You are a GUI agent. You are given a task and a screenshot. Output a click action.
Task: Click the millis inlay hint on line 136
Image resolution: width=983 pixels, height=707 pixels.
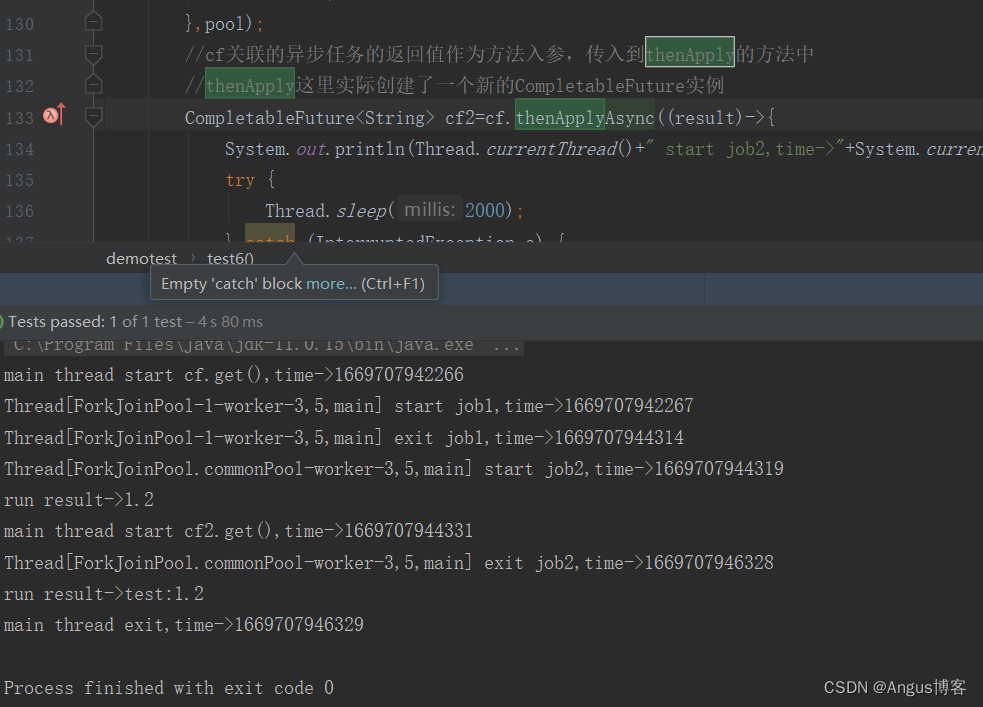click(429, 210)
